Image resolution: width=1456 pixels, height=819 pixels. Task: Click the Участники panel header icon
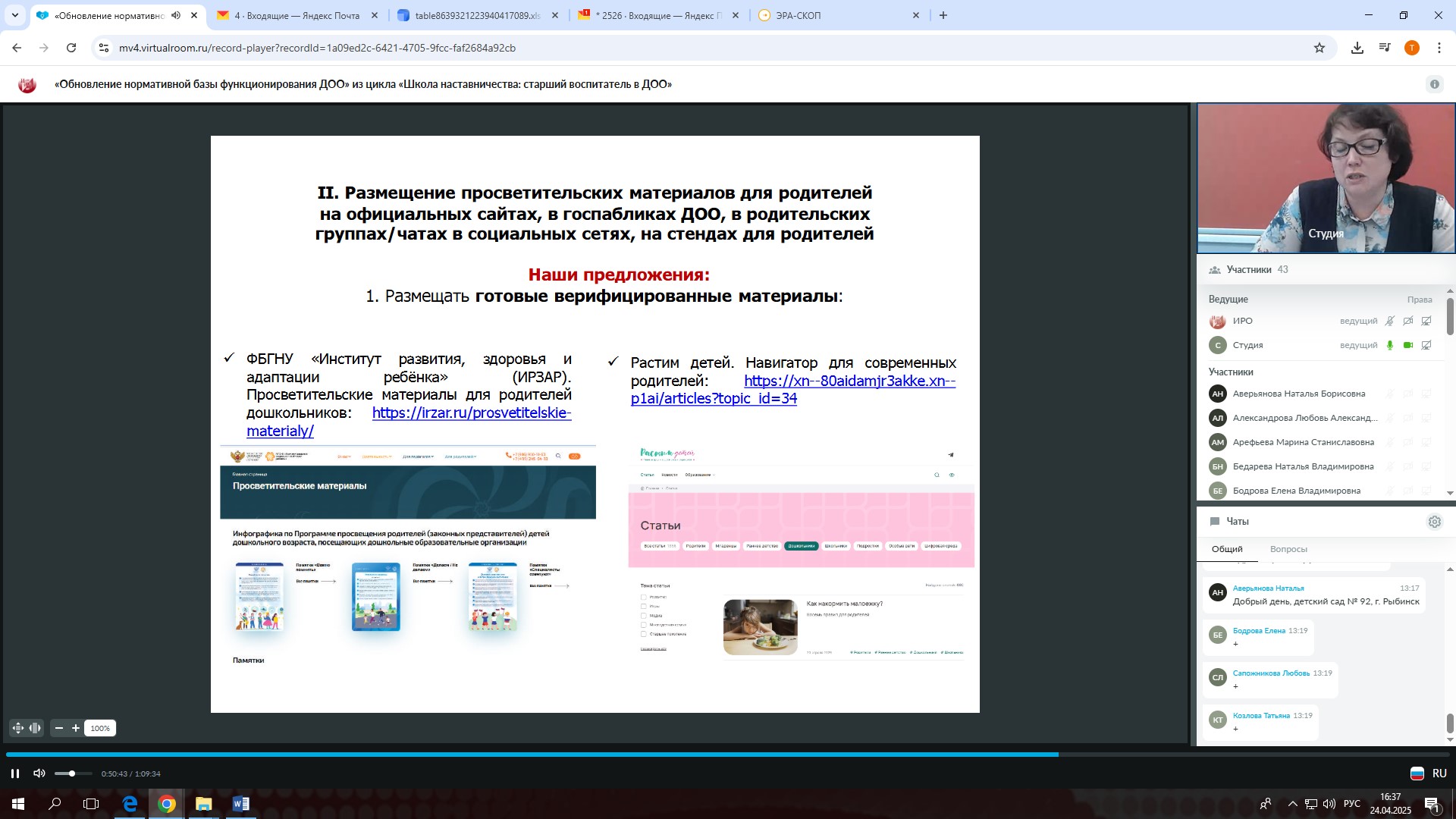(x=1214, y=270)
